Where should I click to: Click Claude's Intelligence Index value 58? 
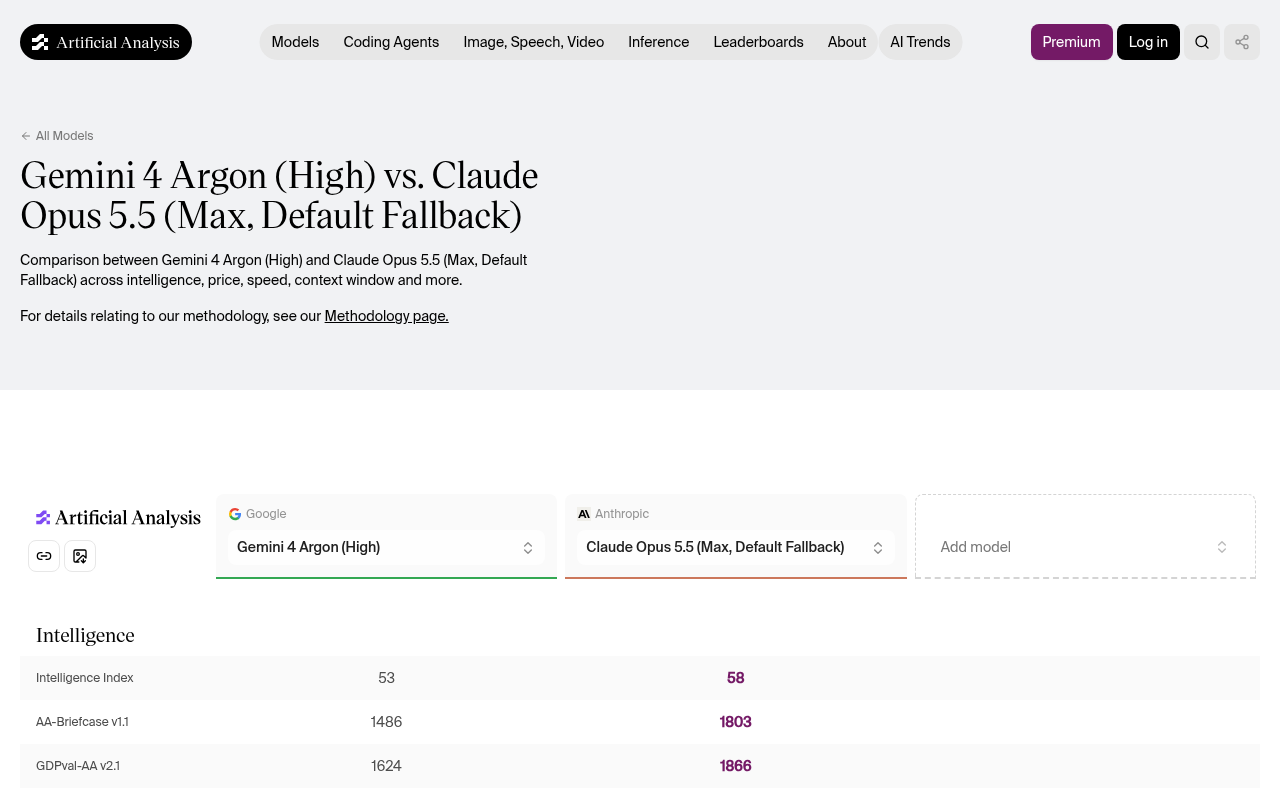(736, 678)
